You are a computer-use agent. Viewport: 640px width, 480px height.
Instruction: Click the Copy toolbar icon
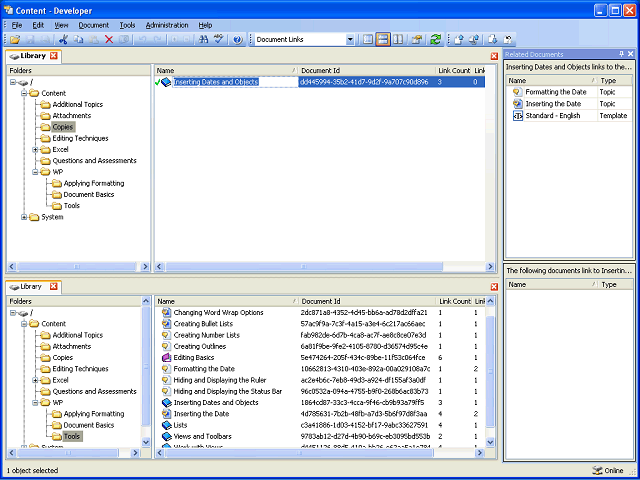point(78,39)
